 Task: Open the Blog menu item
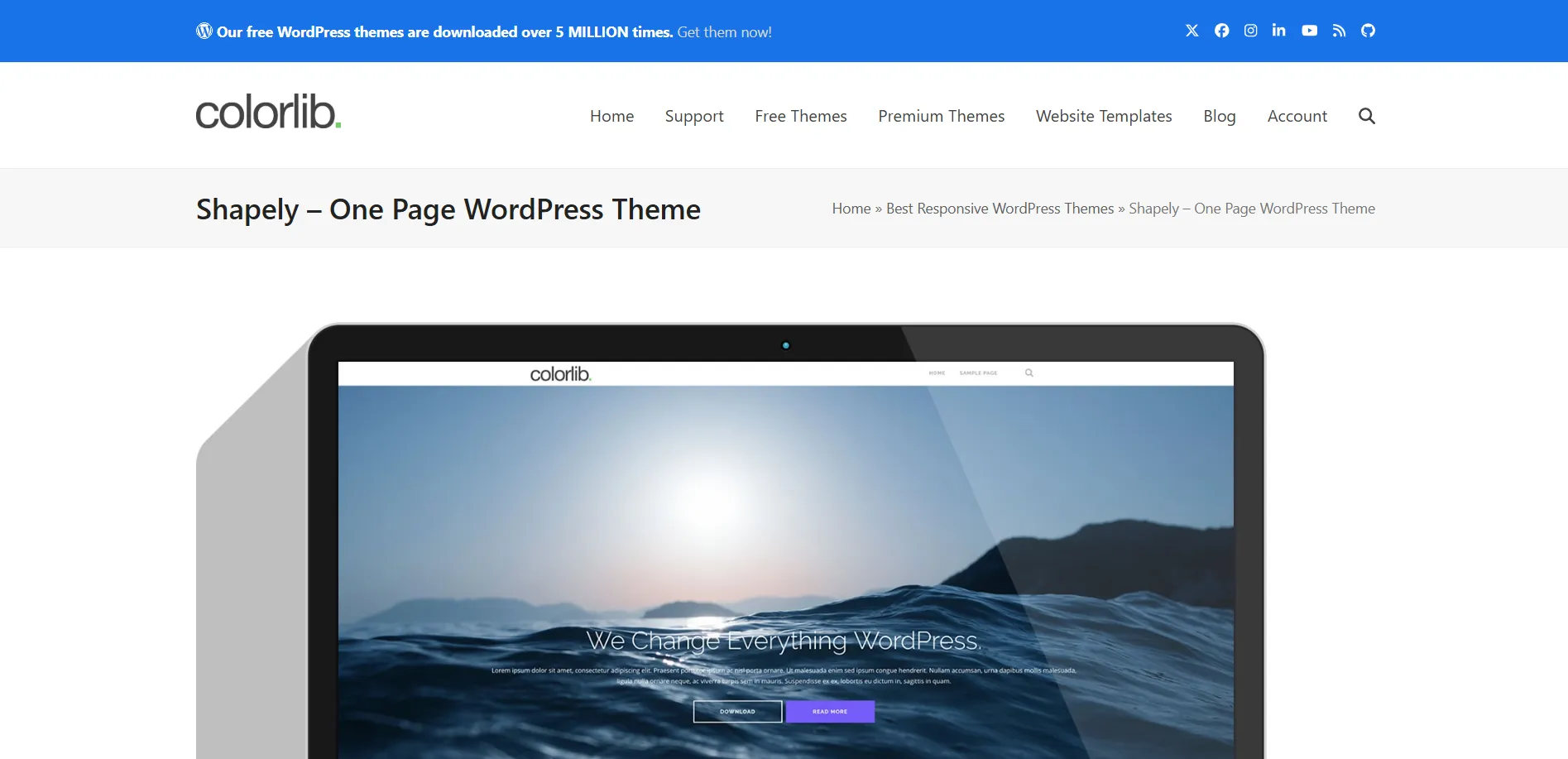click(x=1220, y=116)
